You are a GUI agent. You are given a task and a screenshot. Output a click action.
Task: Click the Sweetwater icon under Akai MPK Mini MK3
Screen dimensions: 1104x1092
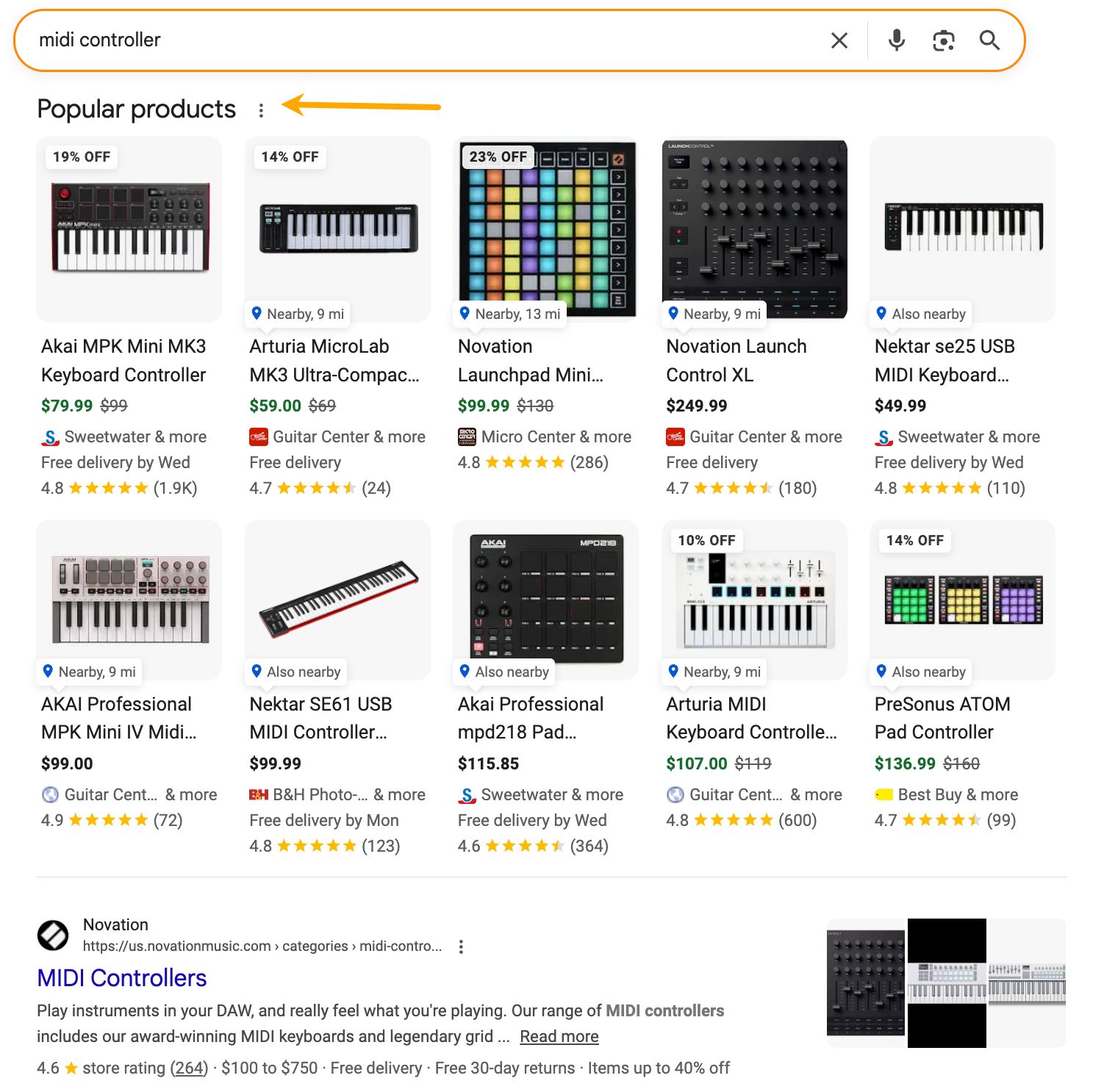49,437
